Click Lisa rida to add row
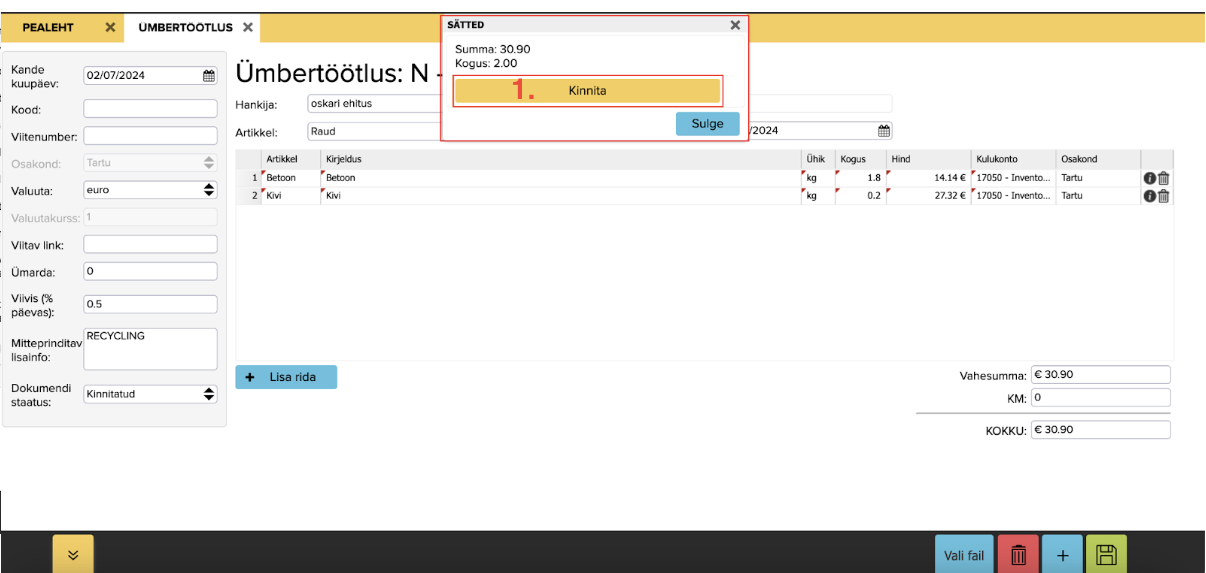The height and width of the screenshot is (573, 1206). coord(286,377)
